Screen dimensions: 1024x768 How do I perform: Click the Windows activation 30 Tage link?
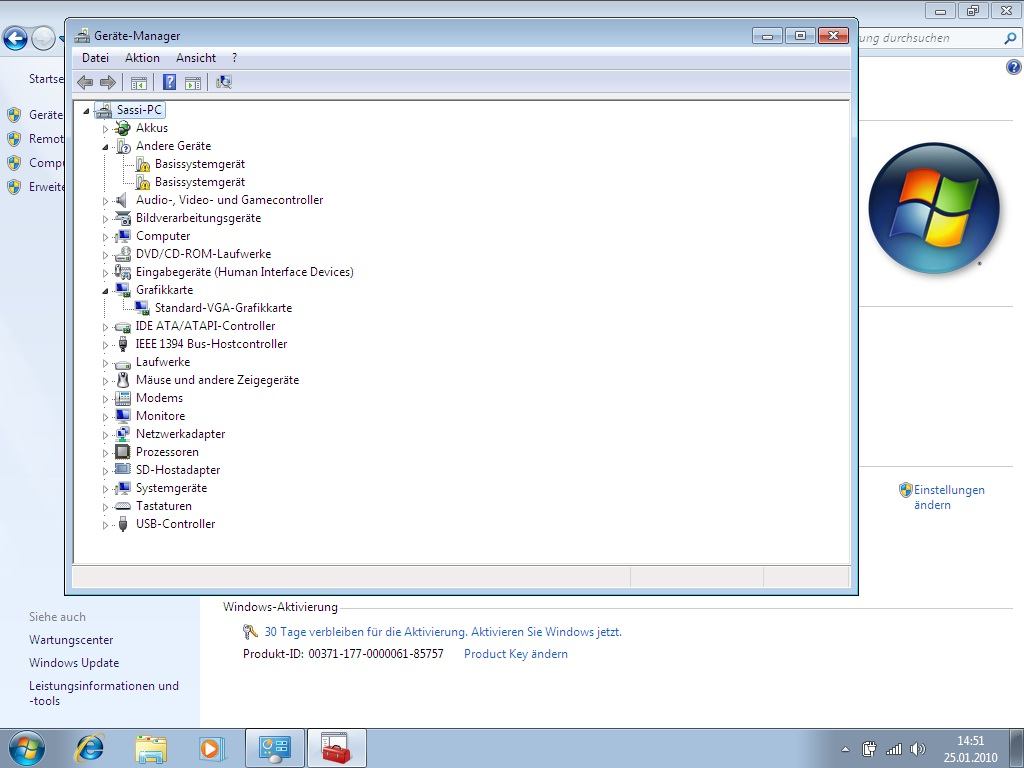[x=443, y=632]
